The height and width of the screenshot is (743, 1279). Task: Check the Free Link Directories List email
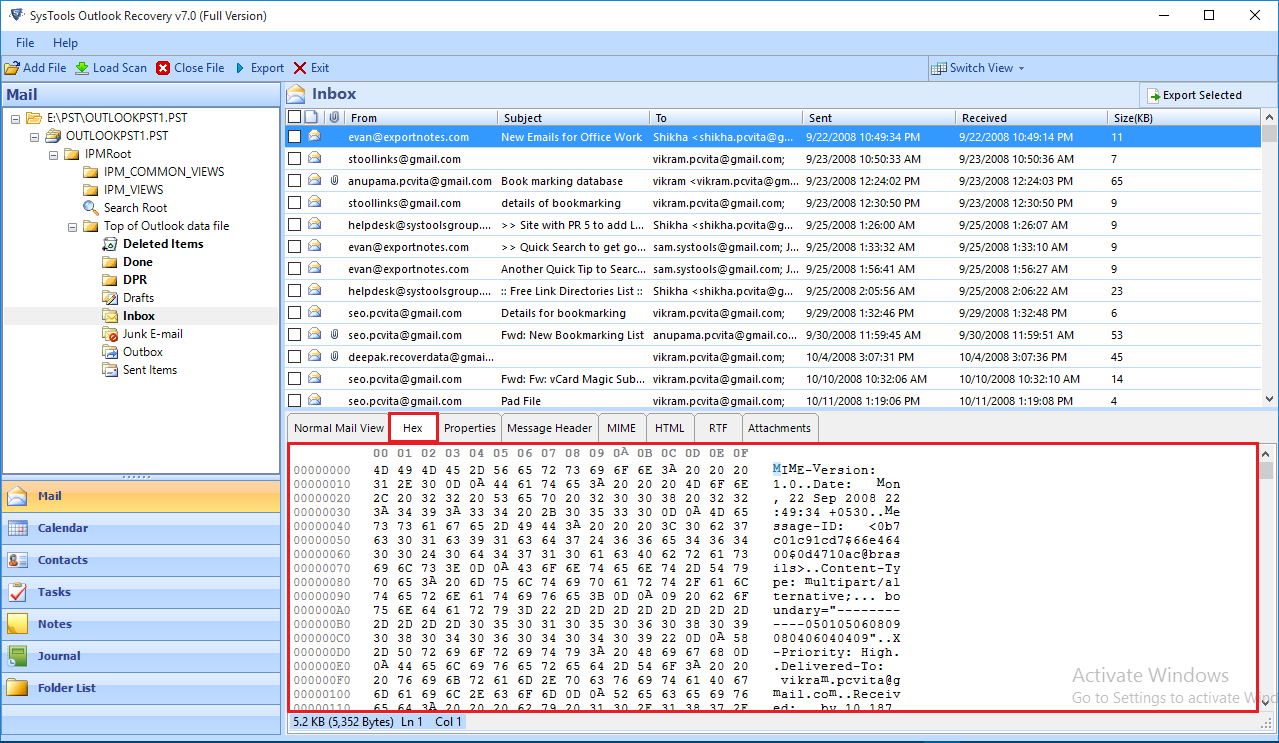294,291
